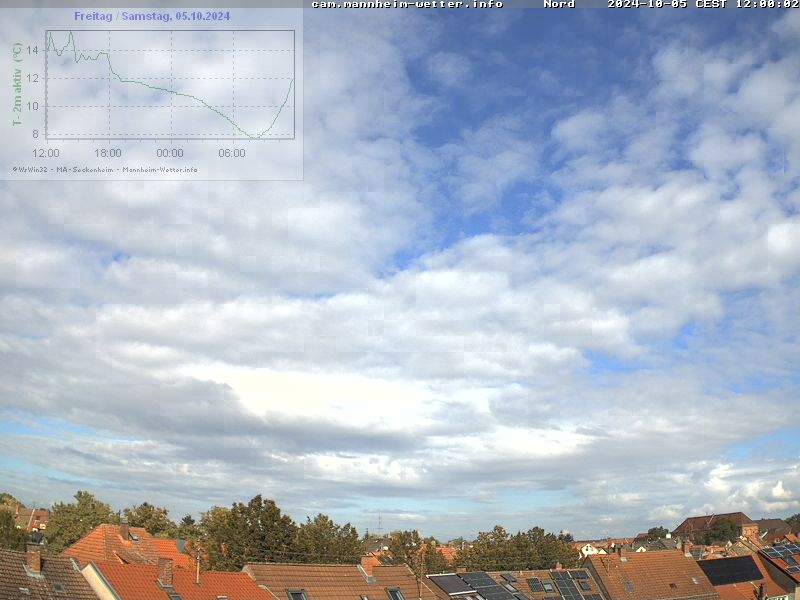800x600 pixels.
Task: Click the 'Nord' direction label
Action: (559, 5)
